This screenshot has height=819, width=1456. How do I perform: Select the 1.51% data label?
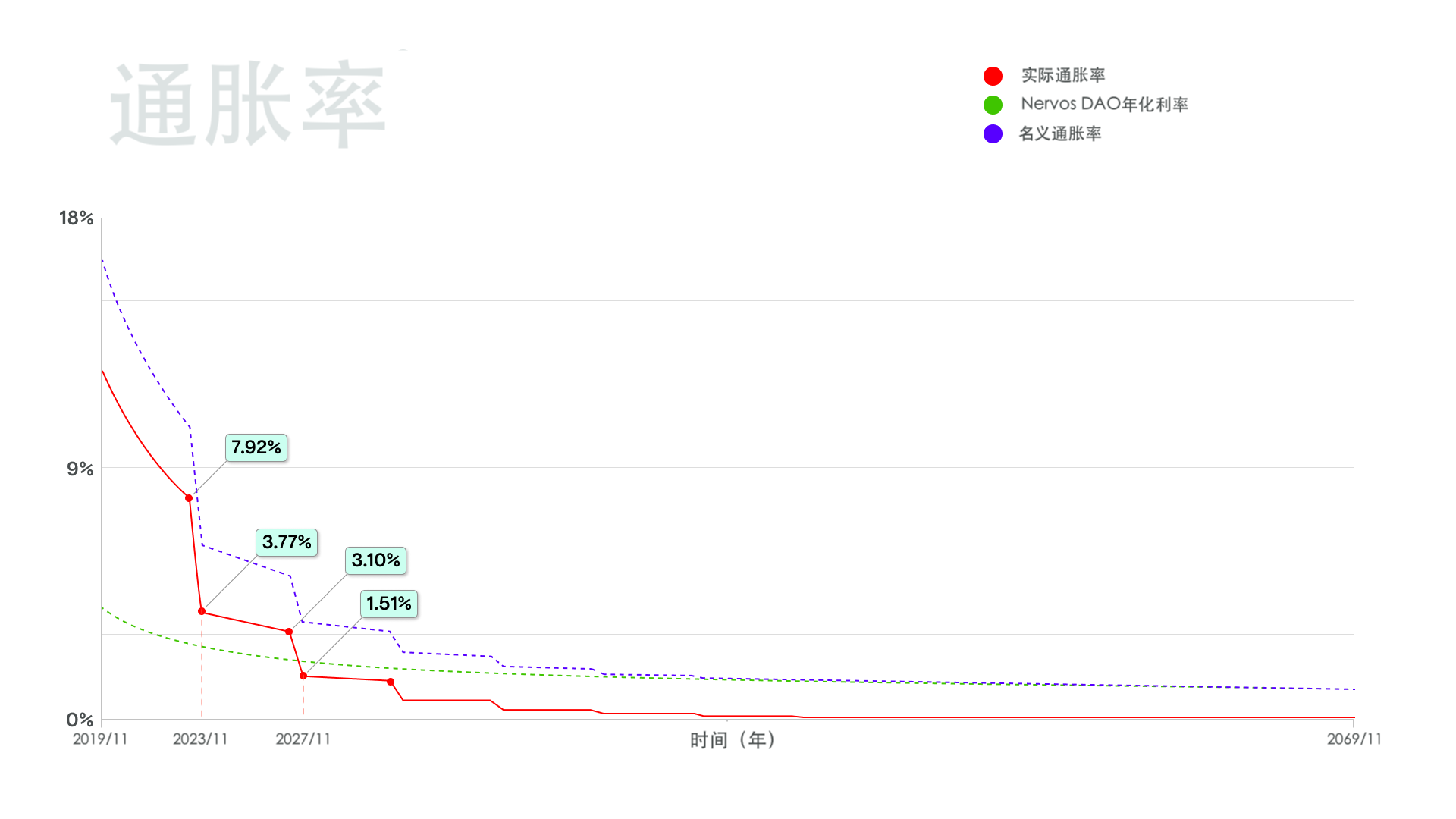coord(389,604)
